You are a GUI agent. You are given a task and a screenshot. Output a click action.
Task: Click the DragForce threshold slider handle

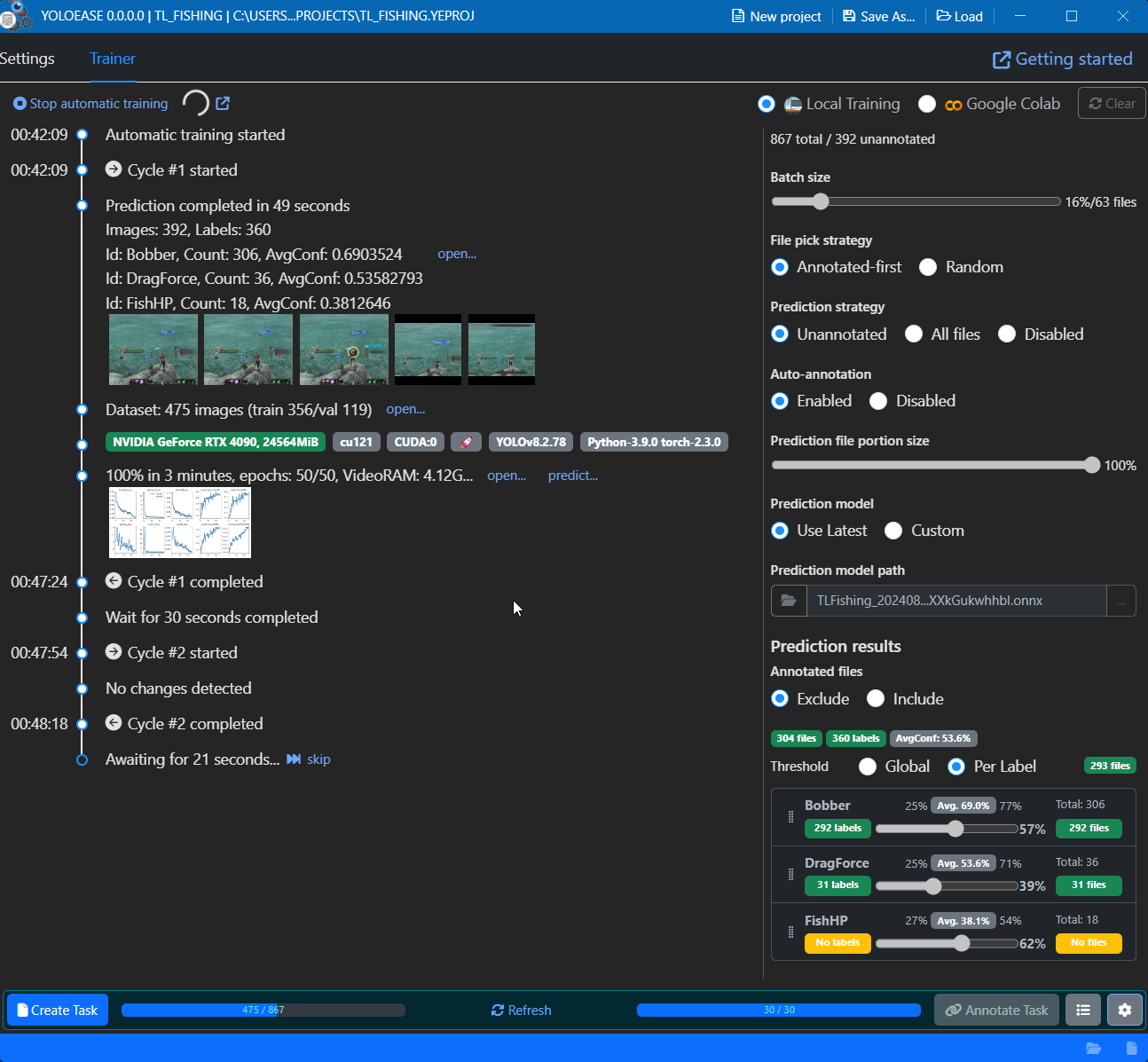pos(932,886)
